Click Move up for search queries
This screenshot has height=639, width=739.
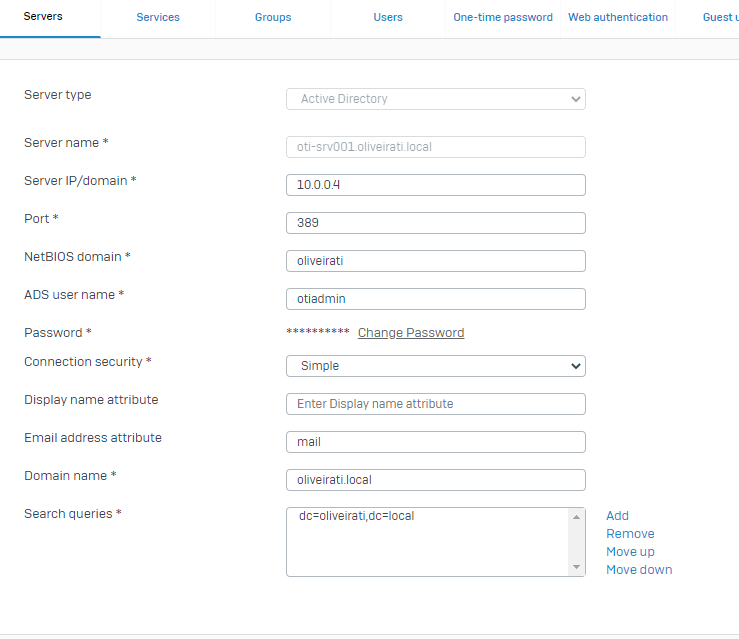click(x=630, y=552)
